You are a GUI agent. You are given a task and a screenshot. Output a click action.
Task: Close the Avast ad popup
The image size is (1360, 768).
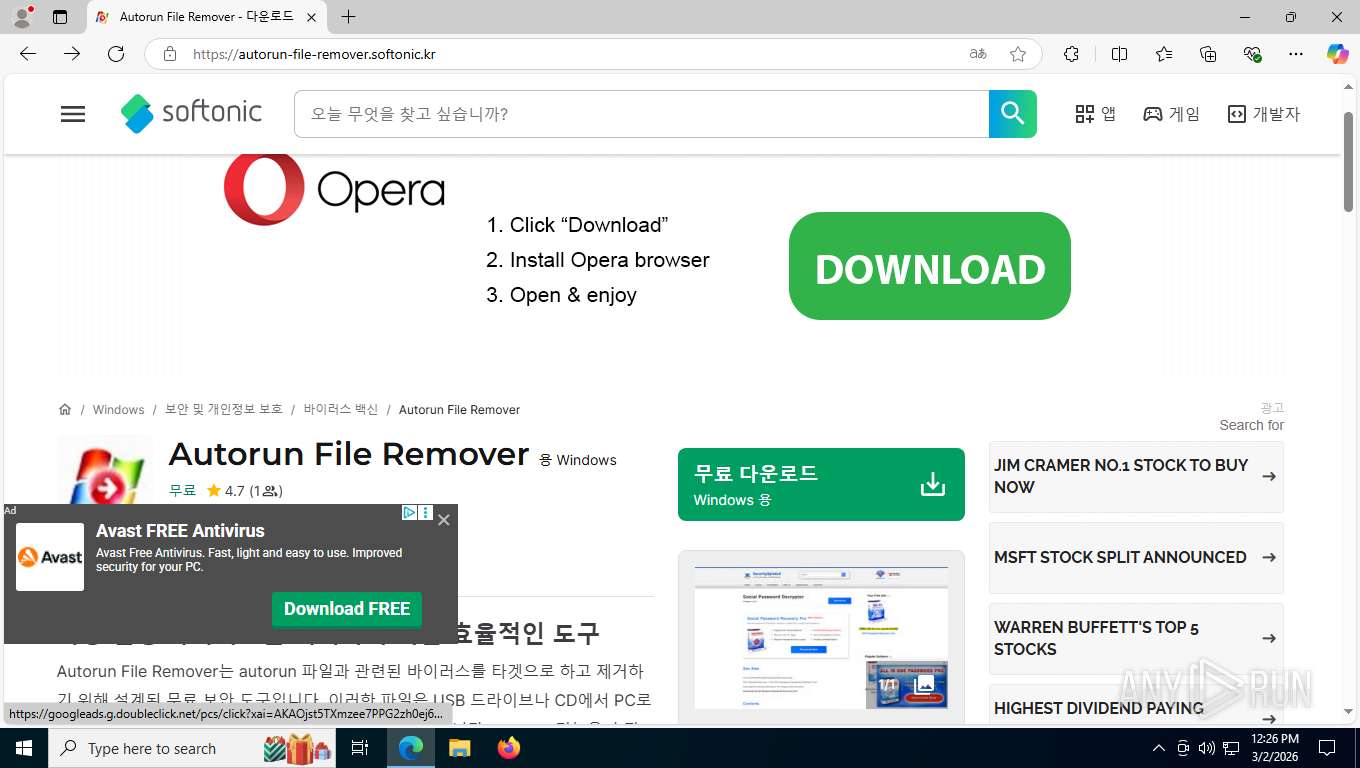pyautogui.click(x=444, y=520)
